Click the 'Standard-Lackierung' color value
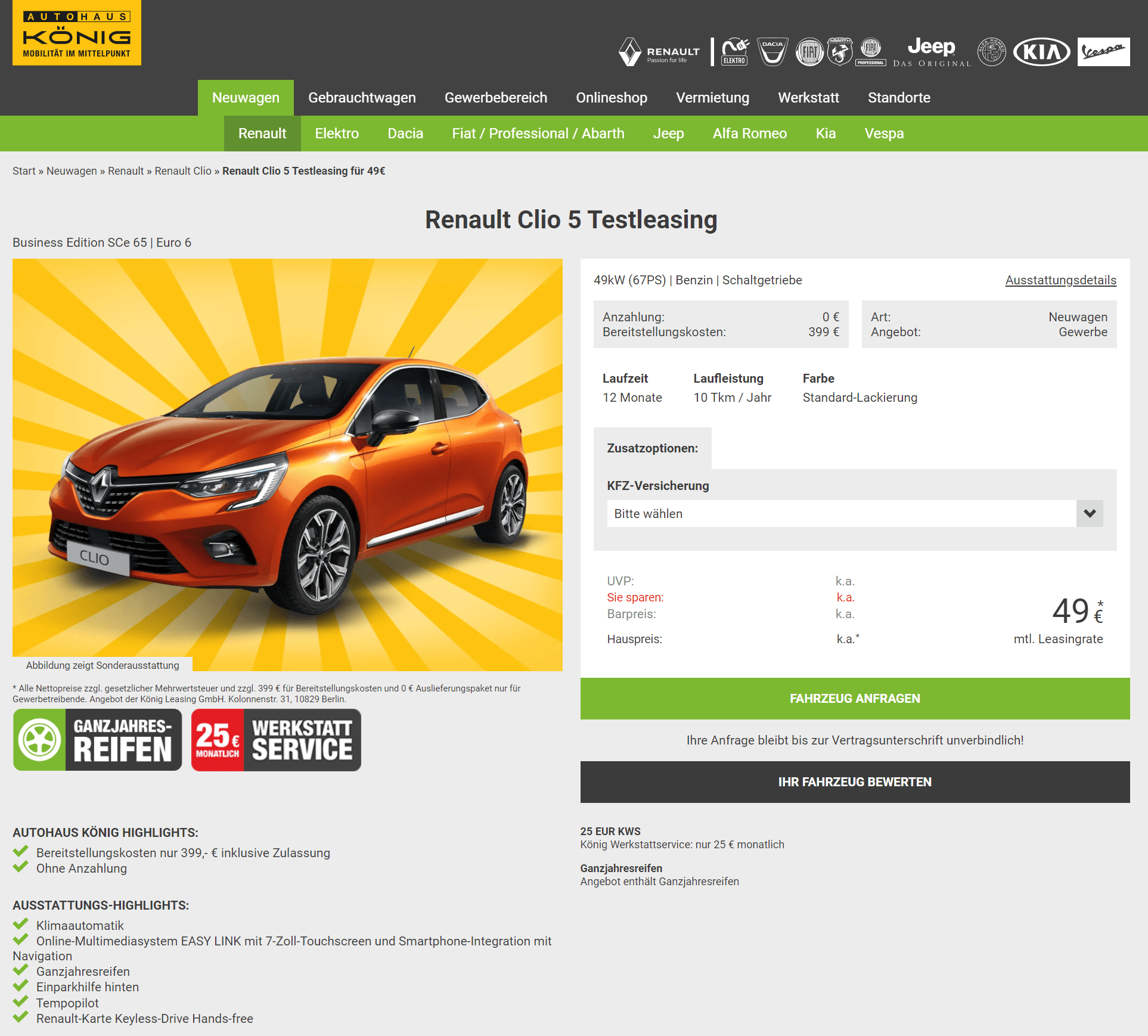This screenshot has width=1148, height=1036. point(860,398)
